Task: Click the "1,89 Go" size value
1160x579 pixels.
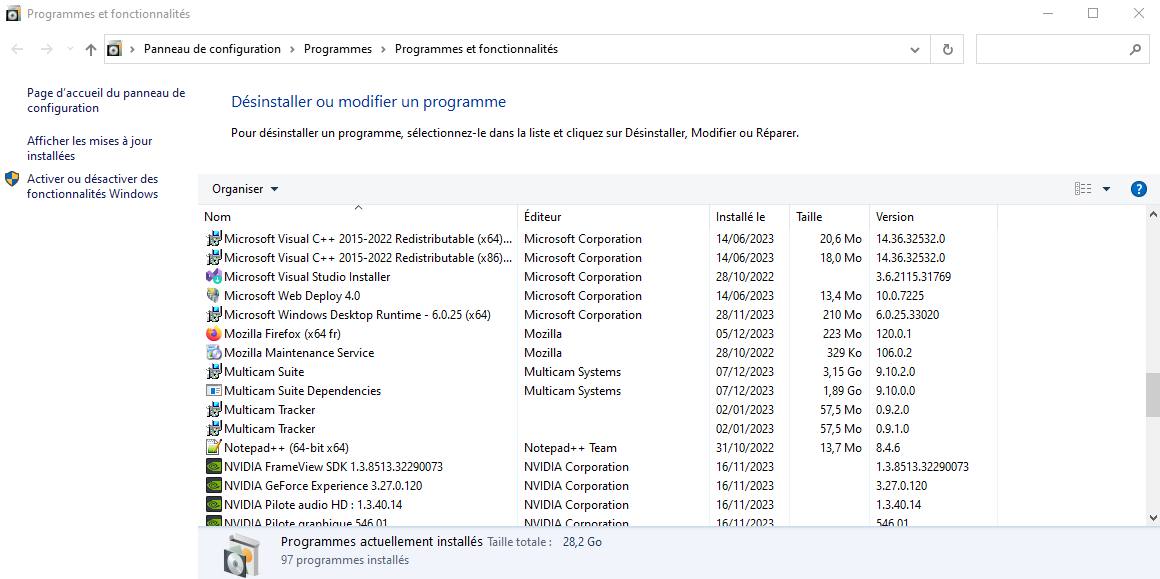Action: point(842,390)
